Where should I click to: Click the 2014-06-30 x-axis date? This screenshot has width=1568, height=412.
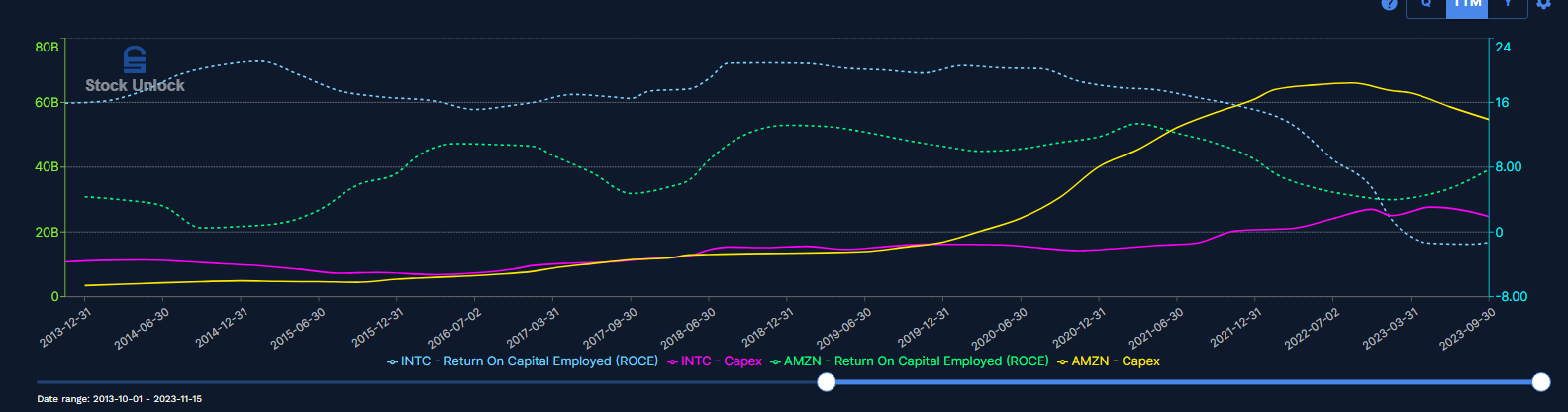point(142,327)
